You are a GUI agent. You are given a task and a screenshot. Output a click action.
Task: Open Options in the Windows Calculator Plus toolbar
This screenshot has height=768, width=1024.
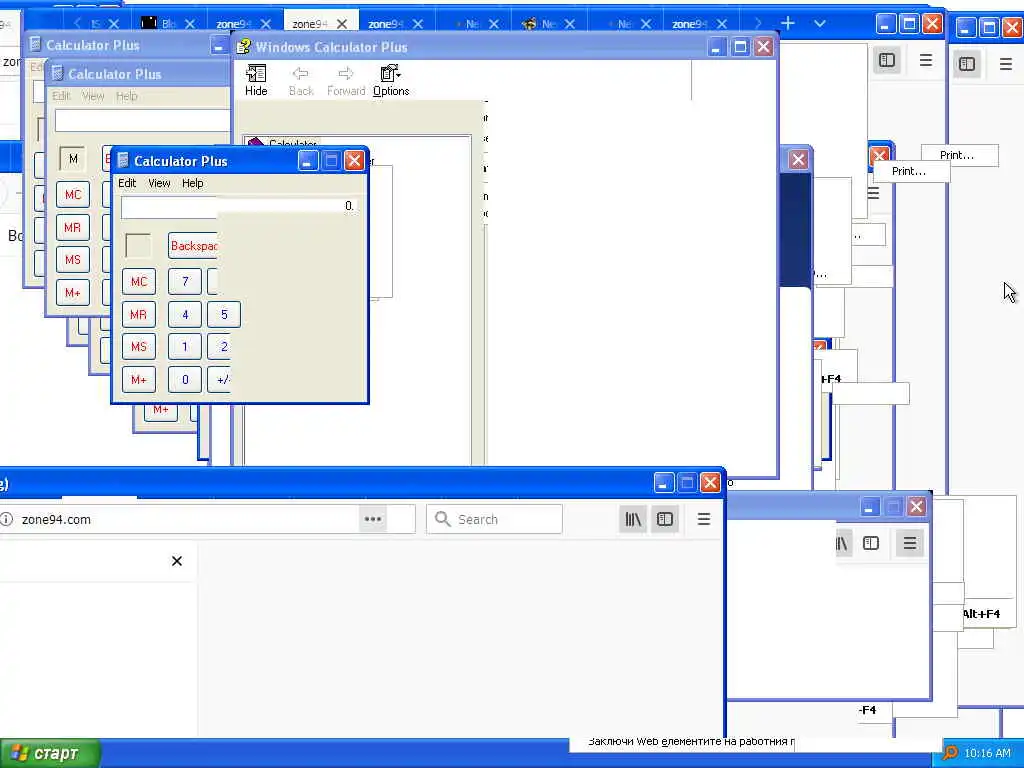point(391,80)
